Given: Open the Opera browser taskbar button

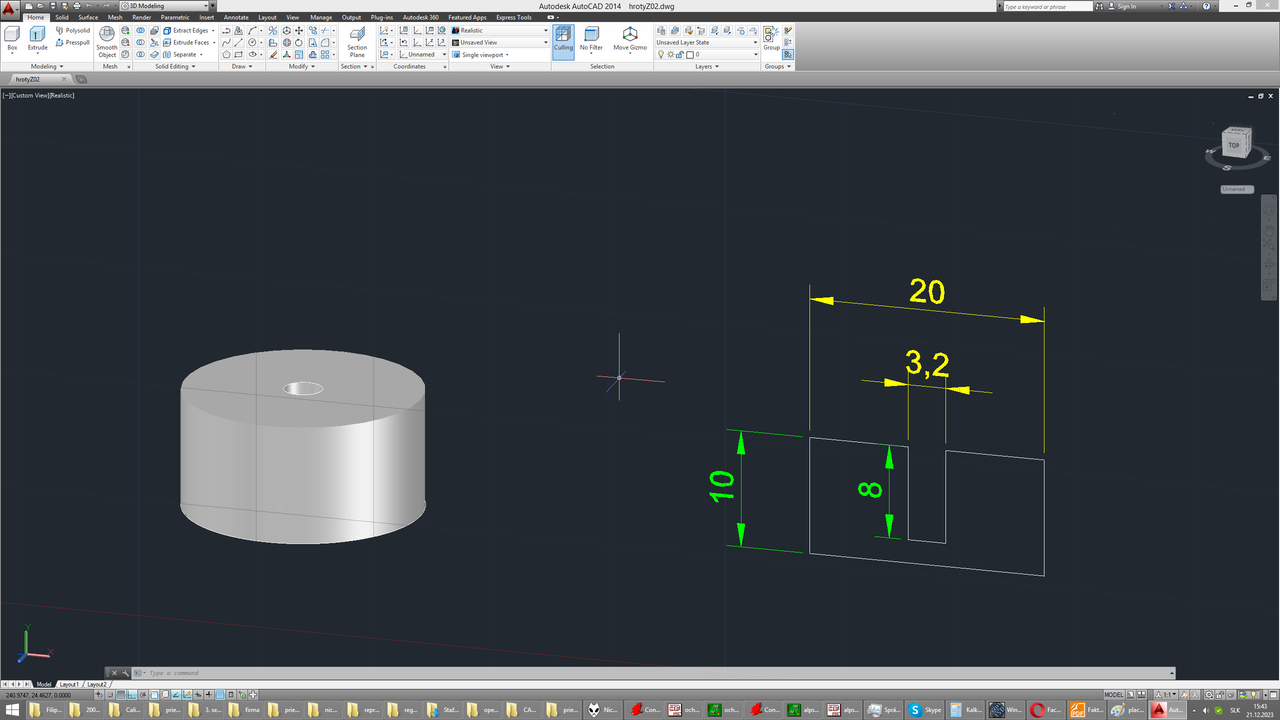Looking at the screenshot, I should point(1047,710).
